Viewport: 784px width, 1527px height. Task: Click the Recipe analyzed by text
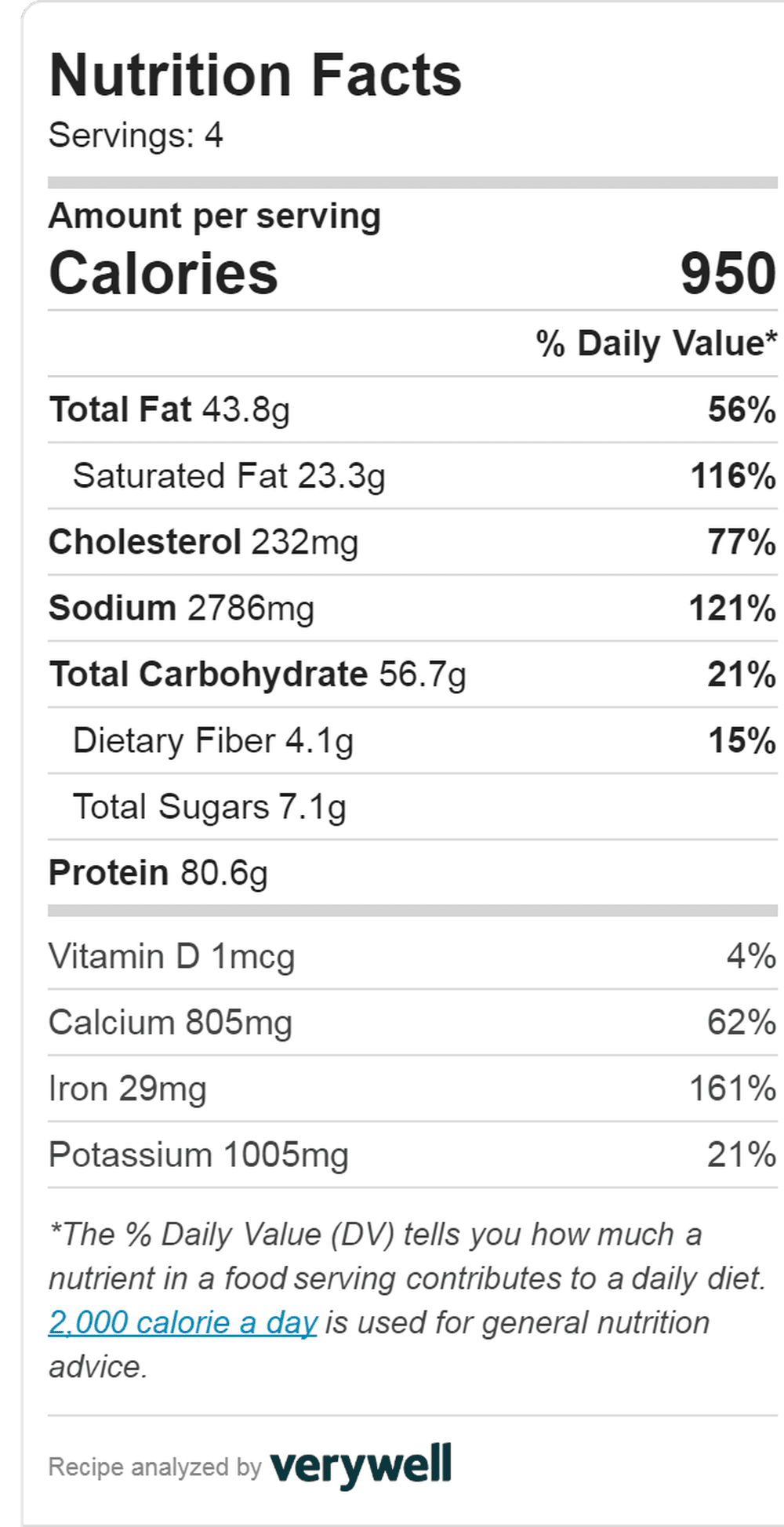pyautogui.click(x=154, y=1467)
